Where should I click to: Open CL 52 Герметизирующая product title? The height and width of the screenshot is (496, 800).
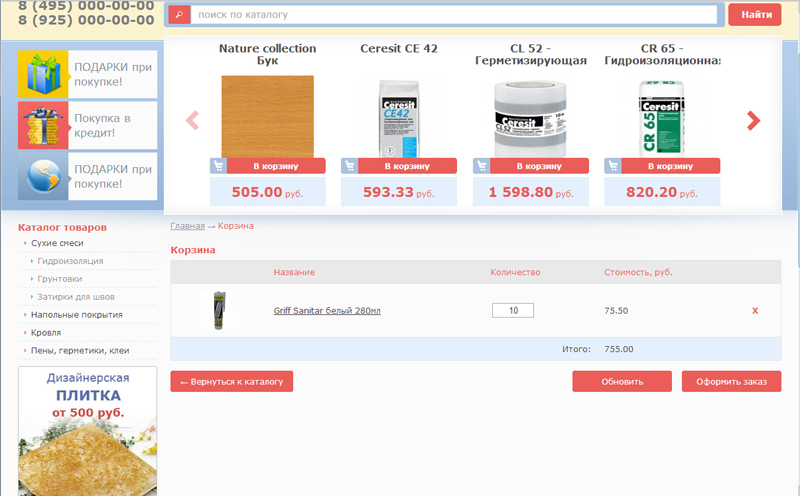[x=531, y=54]
